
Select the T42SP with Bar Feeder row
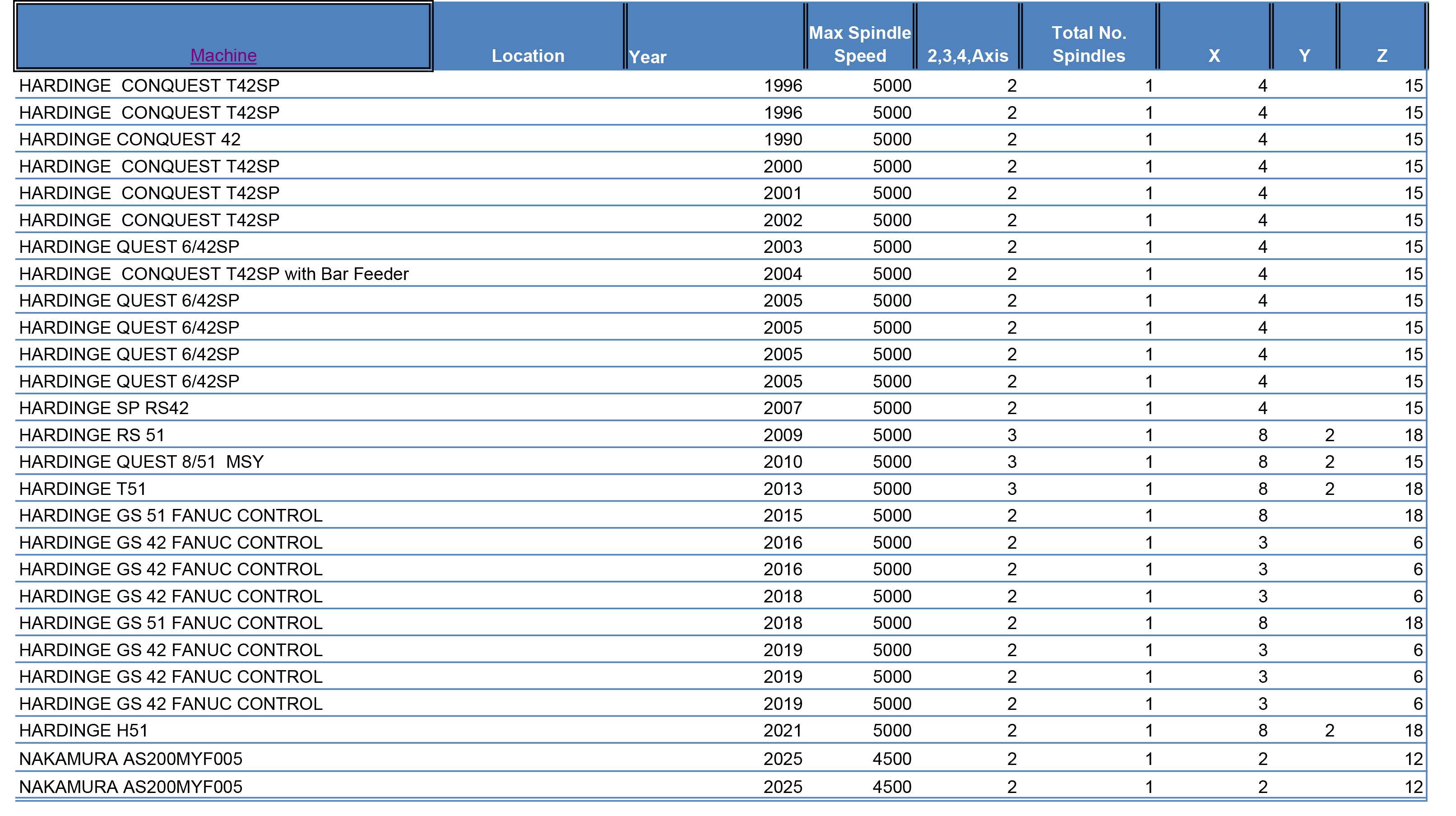tap(213, 274)
